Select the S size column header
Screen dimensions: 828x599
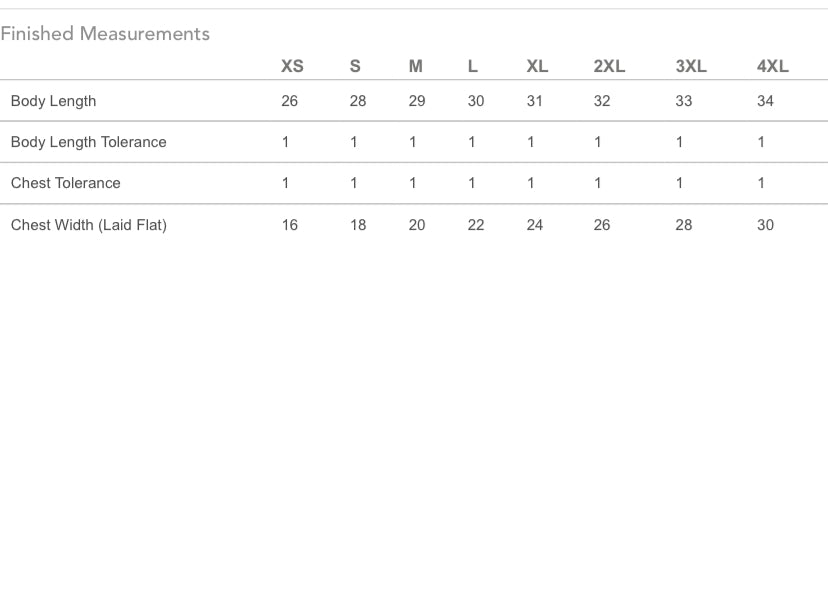pos(355,66)
